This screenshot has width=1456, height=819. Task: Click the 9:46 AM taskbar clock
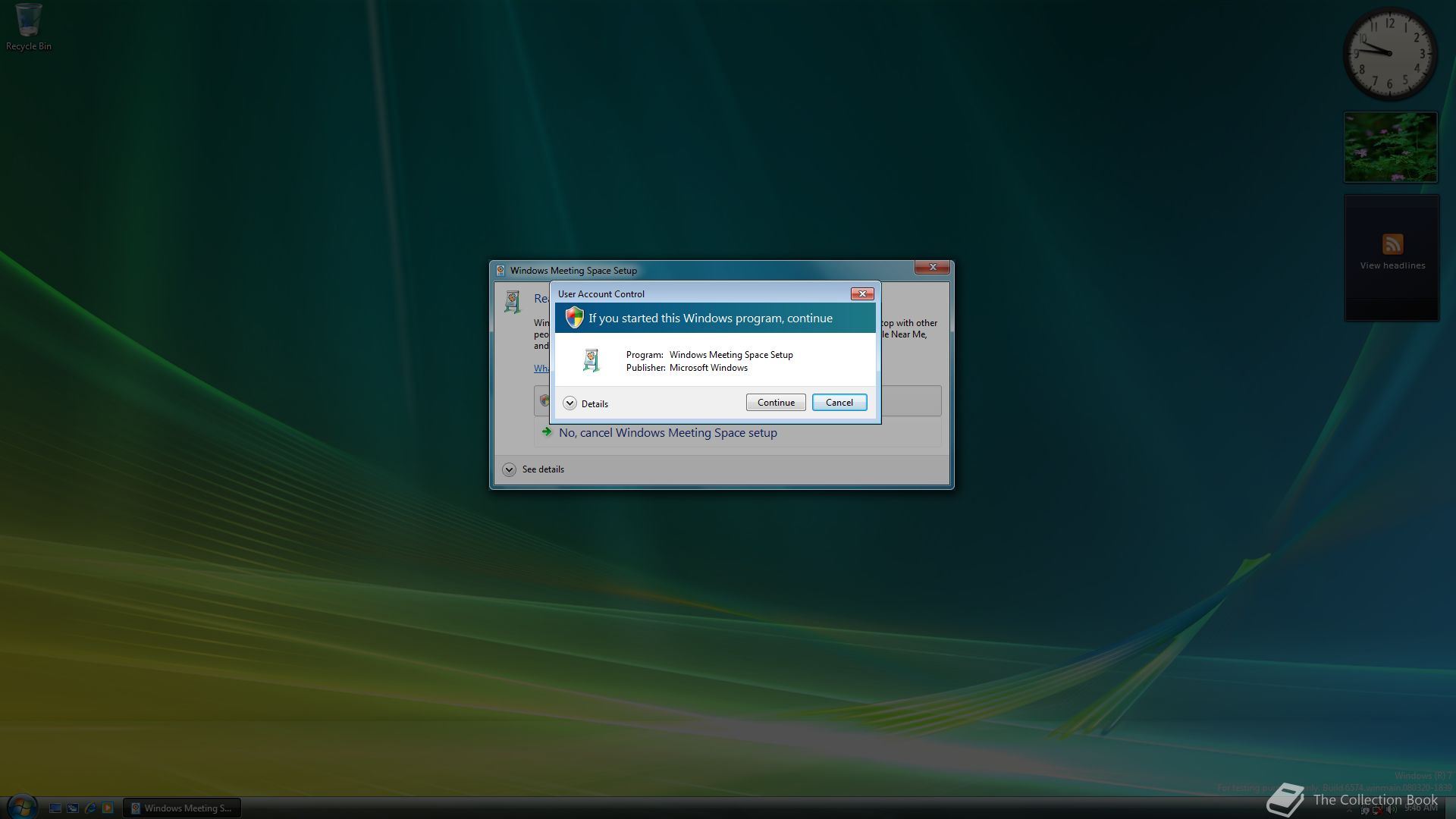tap(1420, 808)
